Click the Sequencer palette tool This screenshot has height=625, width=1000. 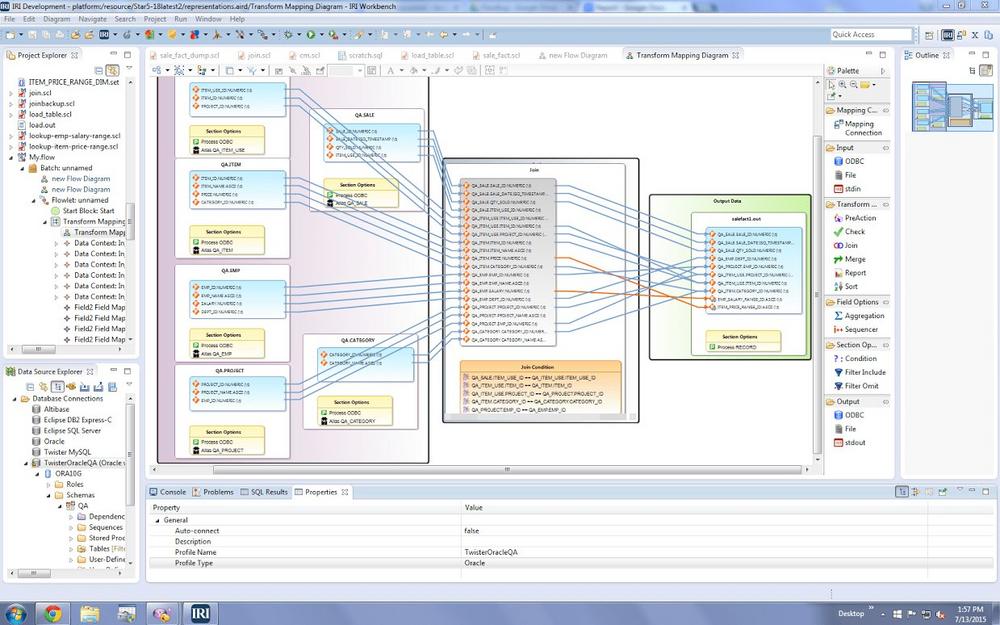pos(860,329)
